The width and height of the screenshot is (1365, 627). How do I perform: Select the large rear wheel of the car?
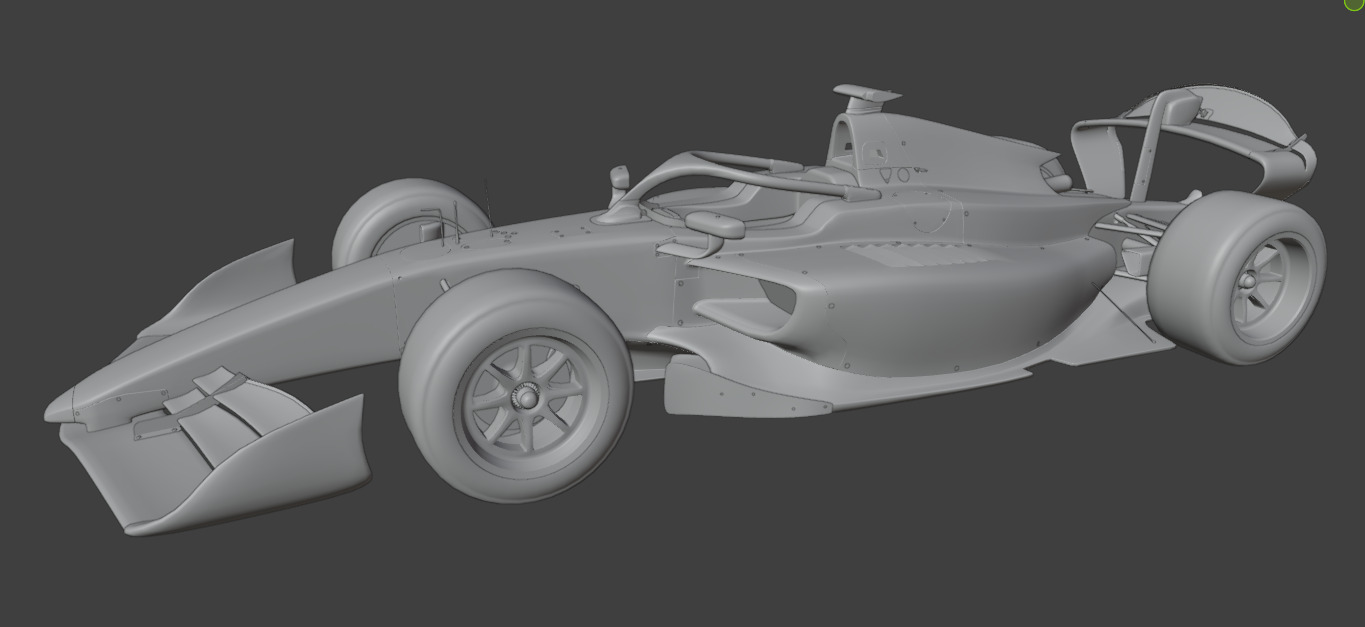pyautogui.click(x=1237, y=278)
